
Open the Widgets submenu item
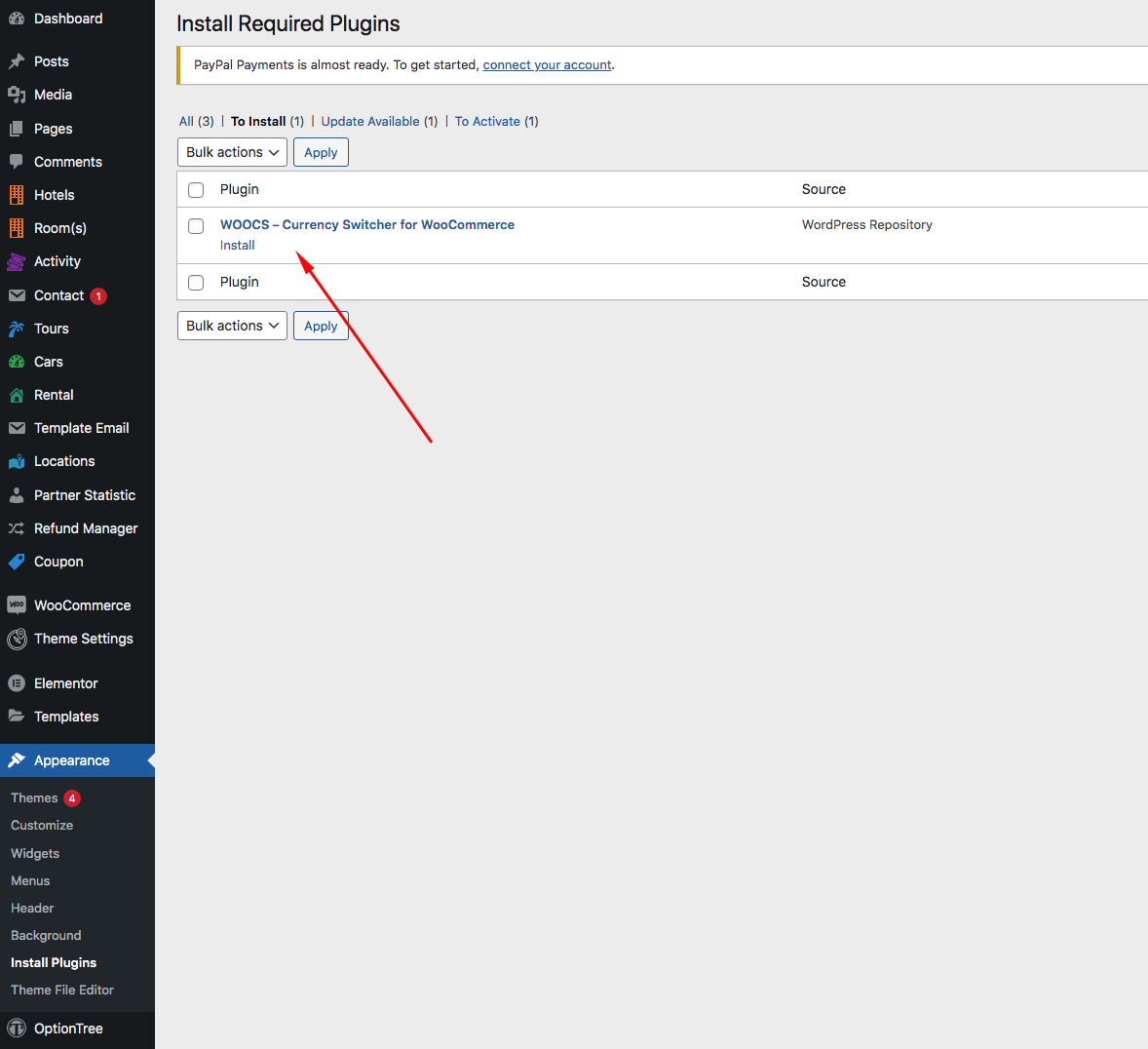[35, 853]
